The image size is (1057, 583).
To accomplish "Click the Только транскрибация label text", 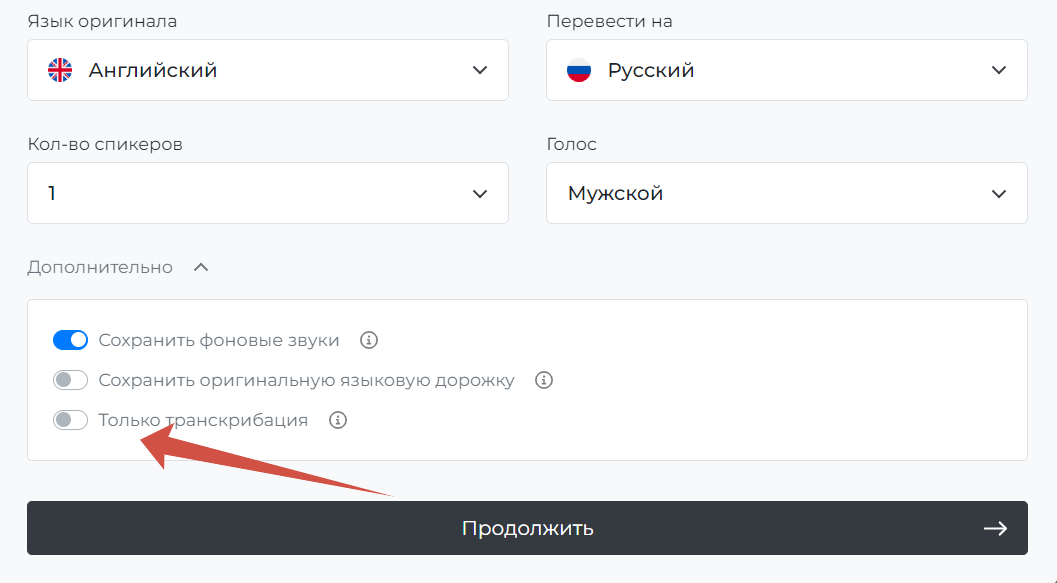I will click(x=203, y=421).
